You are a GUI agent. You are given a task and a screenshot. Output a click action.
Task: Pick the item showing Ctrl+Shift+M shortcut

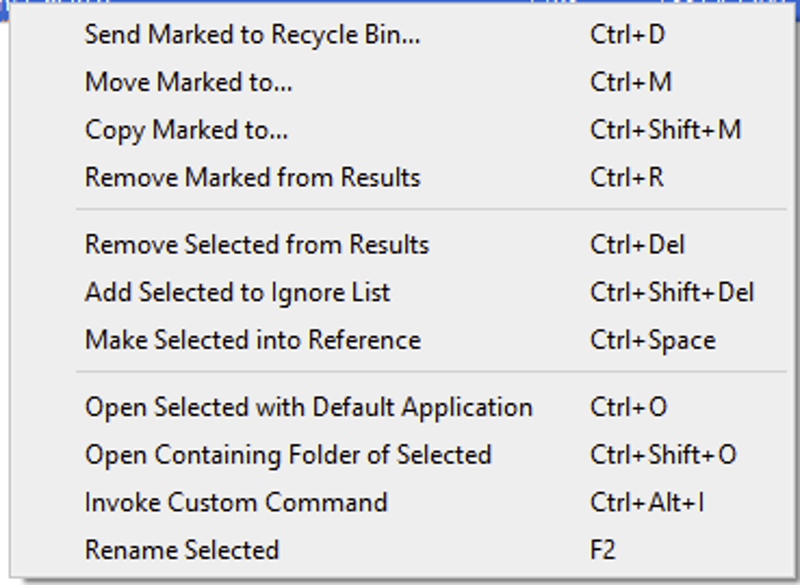[x=401, y=130]
